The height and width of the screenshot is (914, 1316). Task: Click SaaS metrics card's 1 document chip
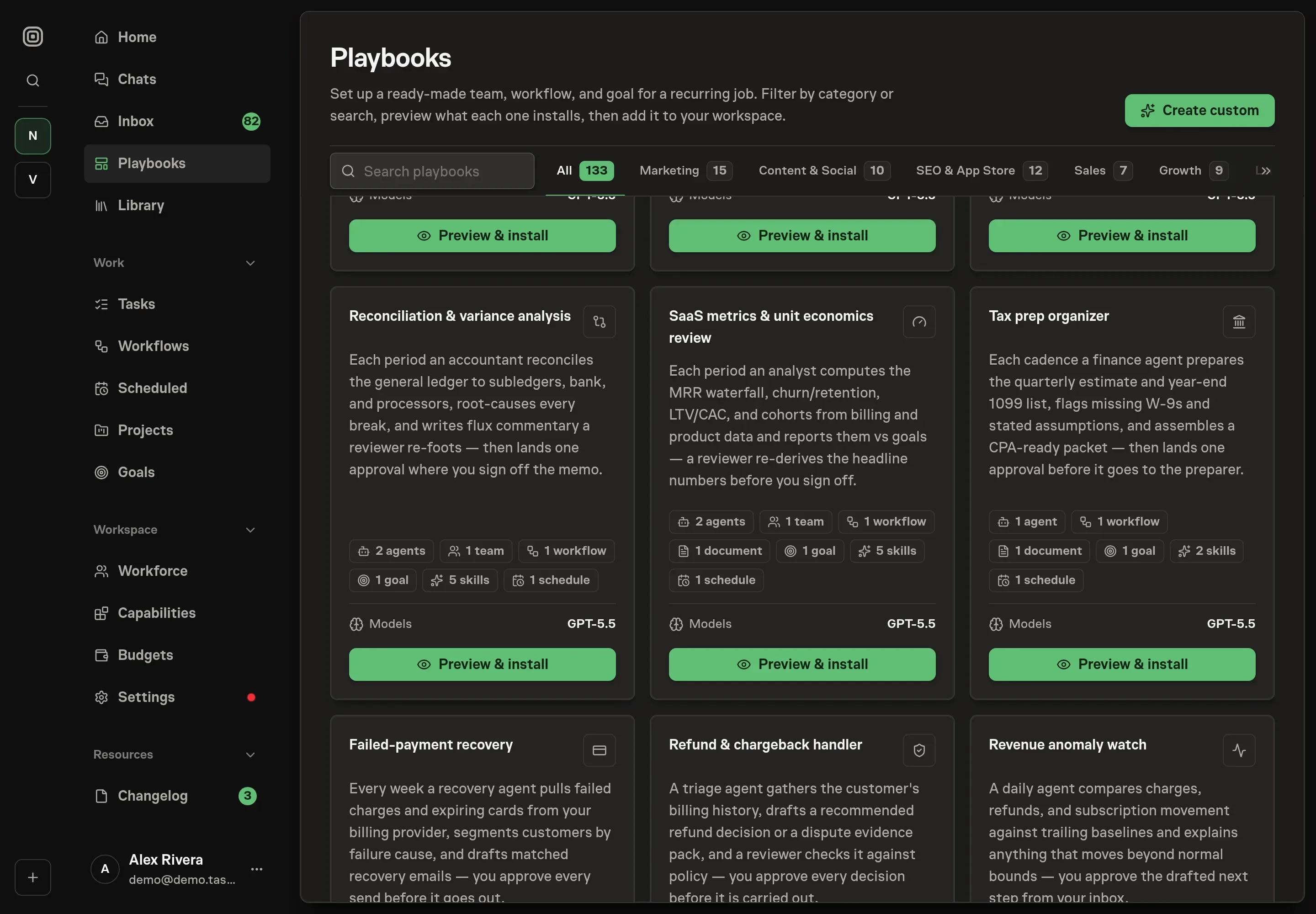pos(719,551)
